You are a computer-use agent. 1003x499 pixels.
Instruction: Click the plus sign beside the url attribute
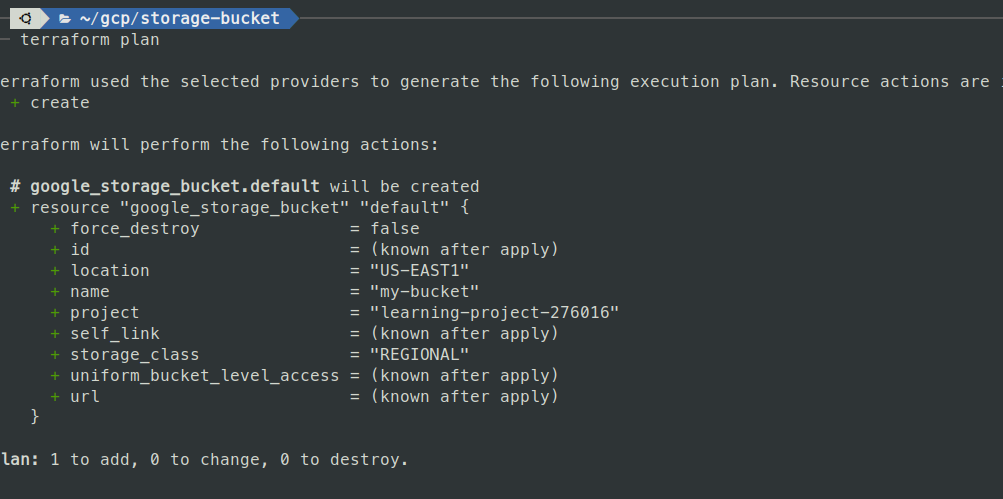pyautogui.click(x=55, y=397)
